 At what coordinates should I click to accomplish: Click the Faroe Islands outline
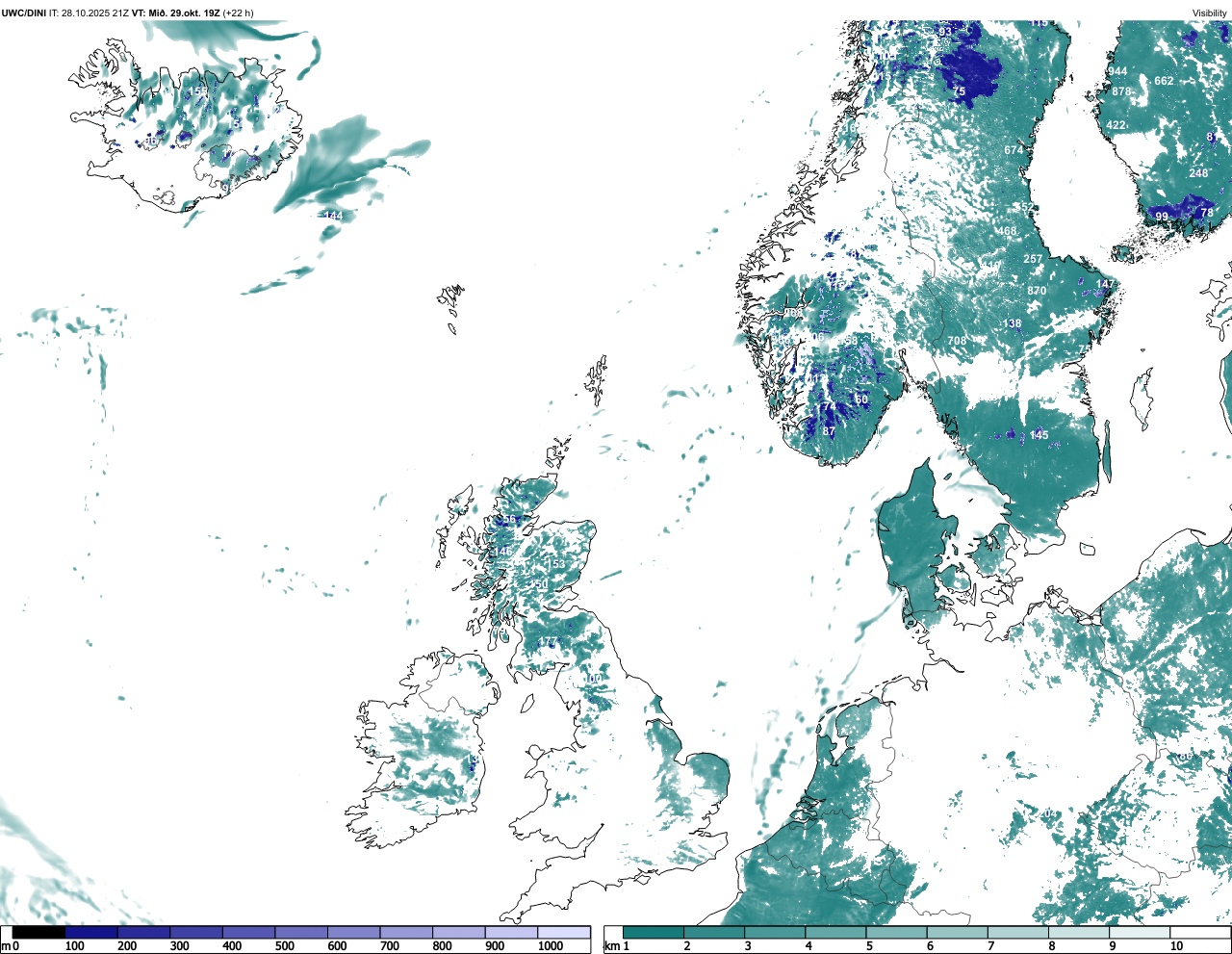(x=450, y=306)
